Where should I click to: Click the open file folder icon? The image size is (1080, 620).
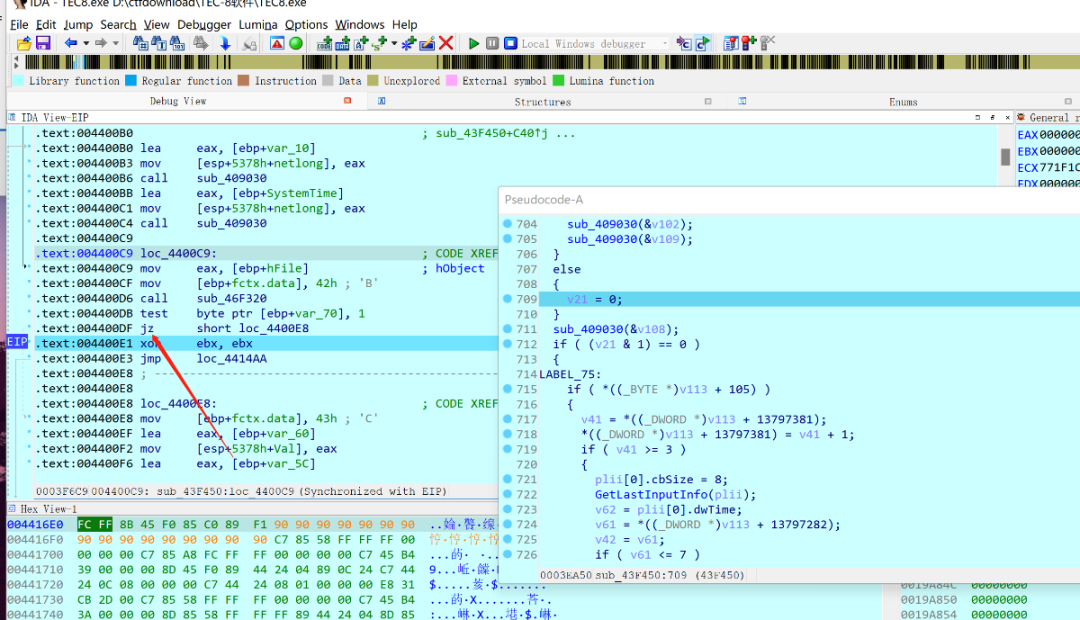click(24, 43)
